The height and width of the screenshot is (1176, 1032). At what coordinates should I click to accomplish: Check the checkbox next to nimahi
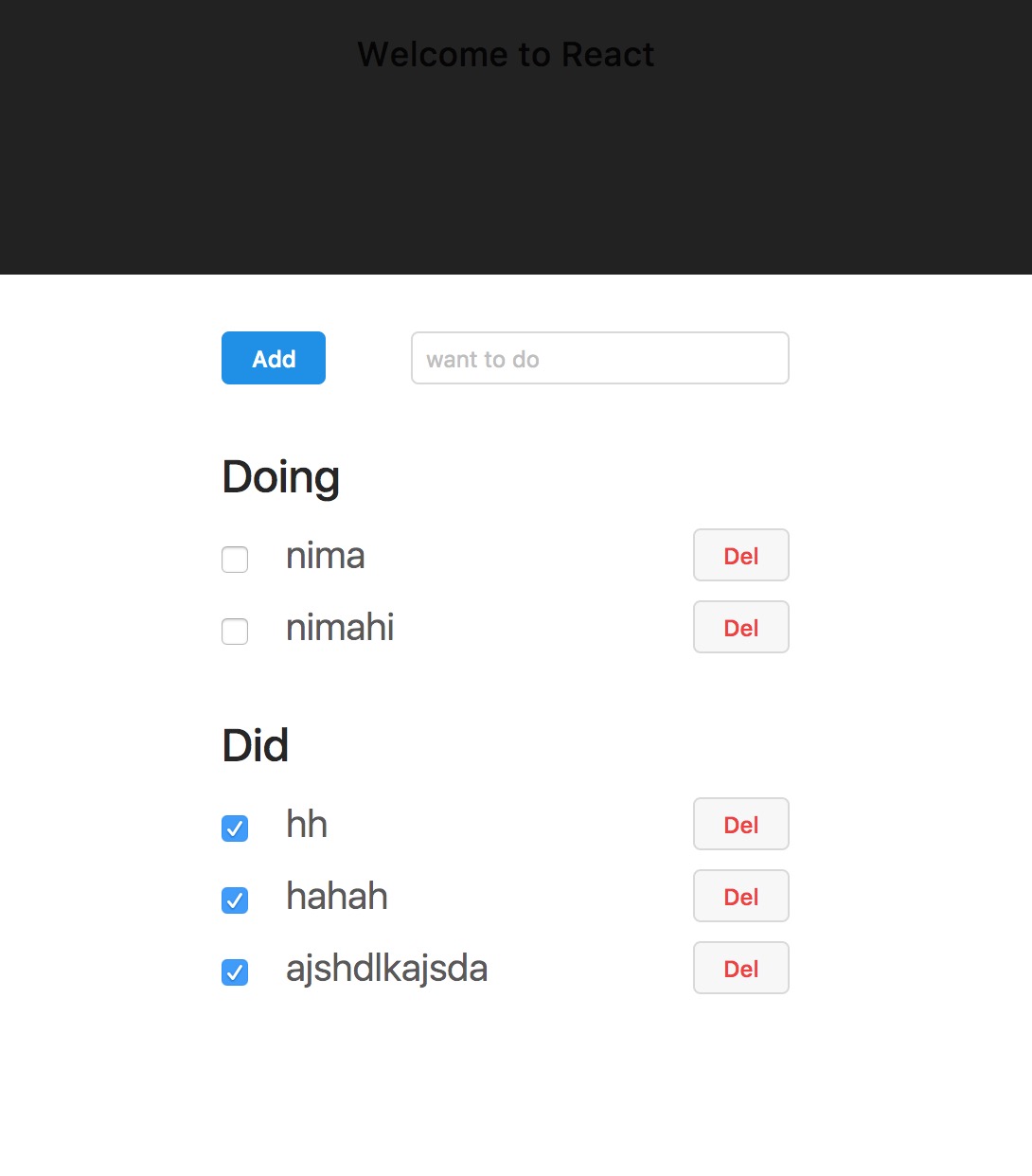(x=234, y=632)
